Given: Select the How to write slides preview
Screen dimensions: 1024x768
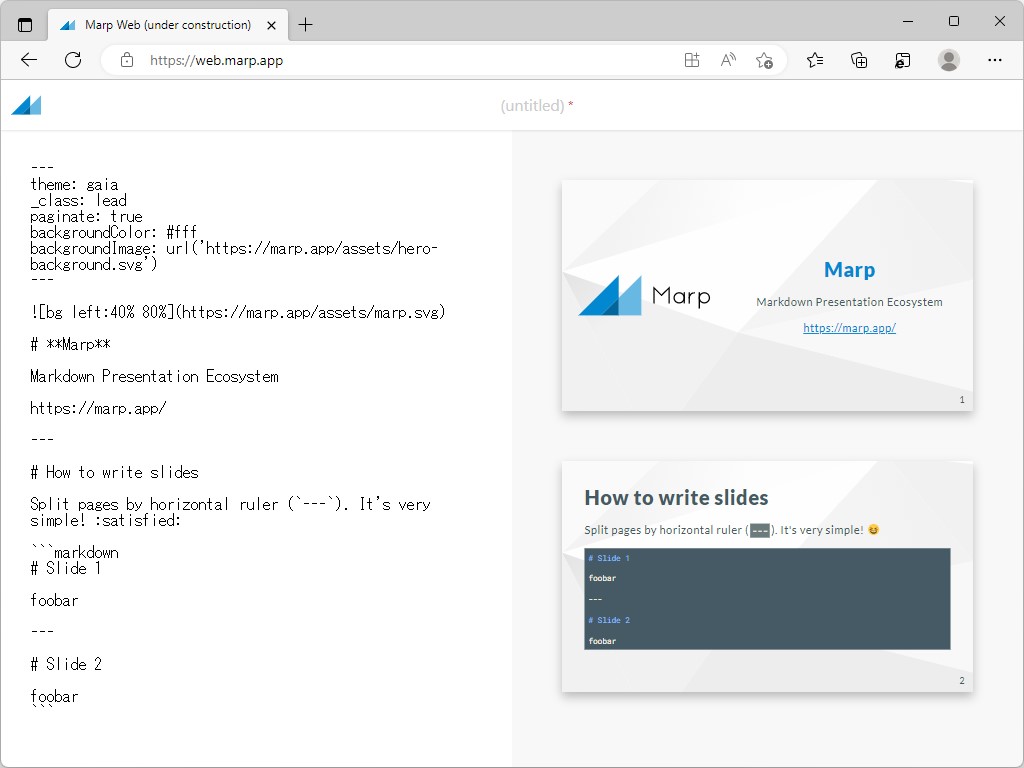Looking at the screenshot, I should click(x=767, y=576).
